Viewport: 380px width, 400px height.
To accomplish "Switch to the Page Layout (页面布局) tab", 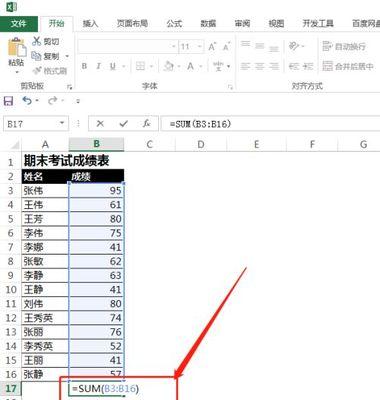I will (x=132, y=23).
